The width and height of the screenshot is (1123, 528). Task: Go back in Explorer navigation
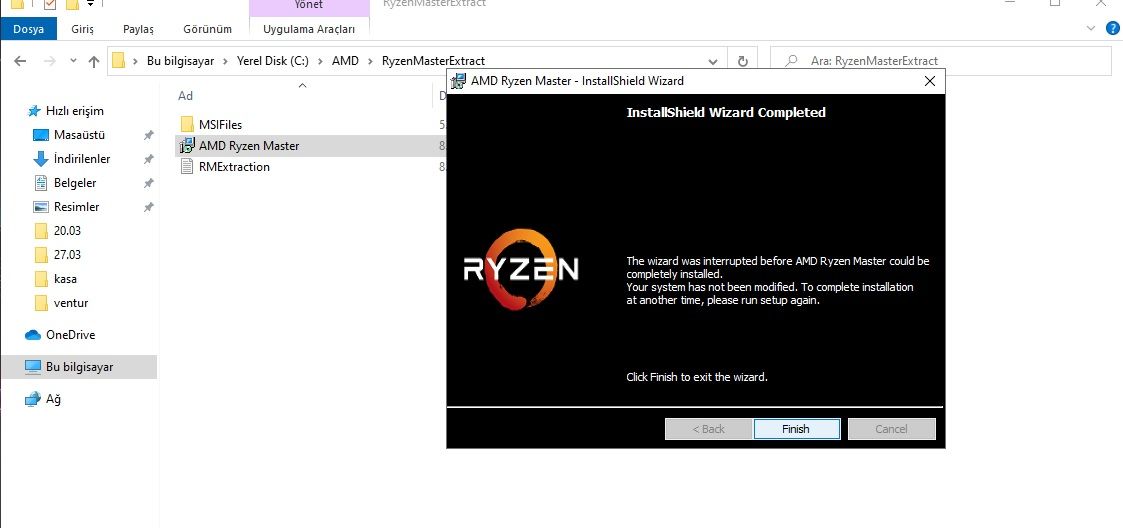coord(20,62)
